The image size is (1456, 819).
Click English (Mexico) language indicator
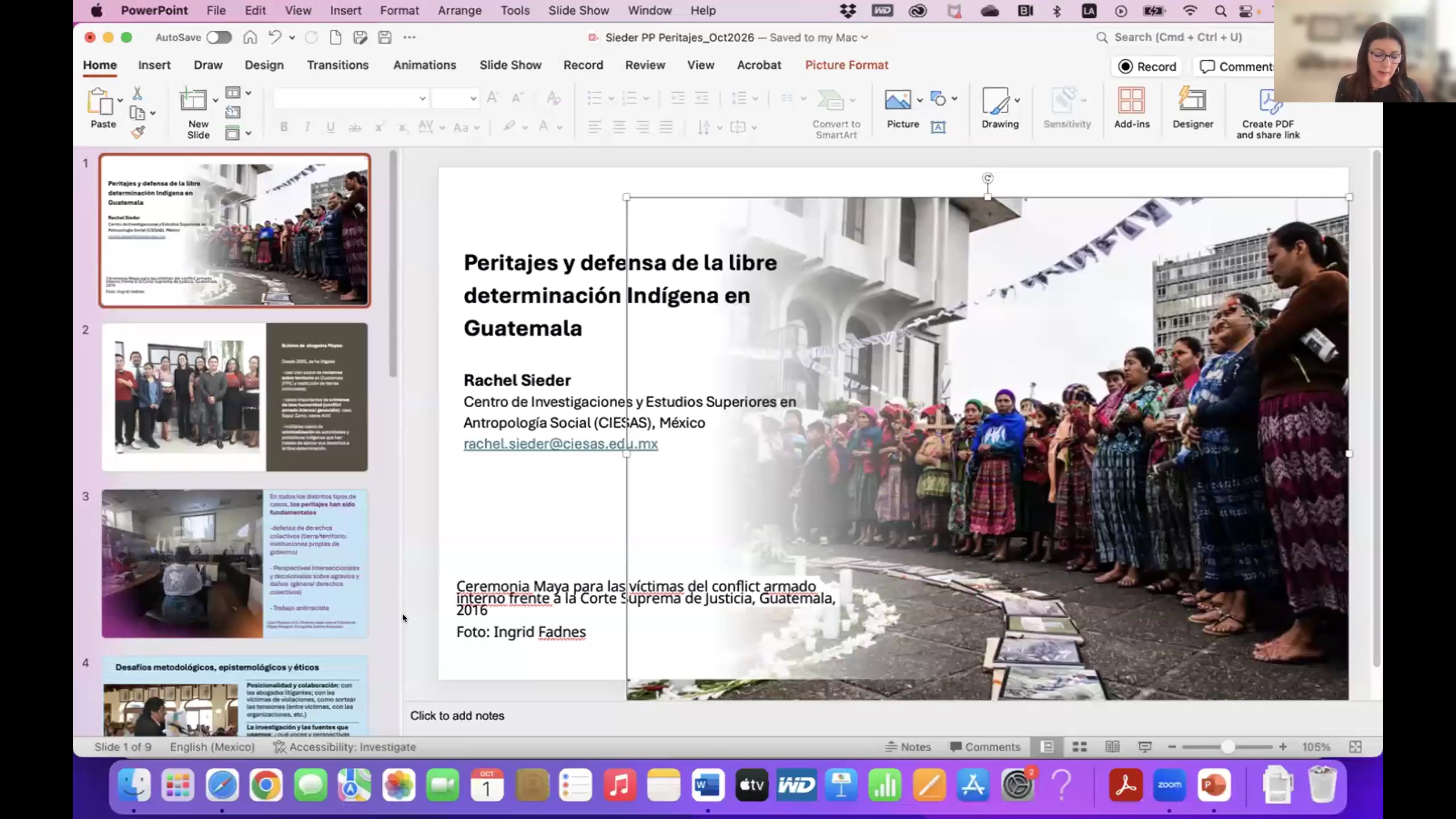[212, 747]
